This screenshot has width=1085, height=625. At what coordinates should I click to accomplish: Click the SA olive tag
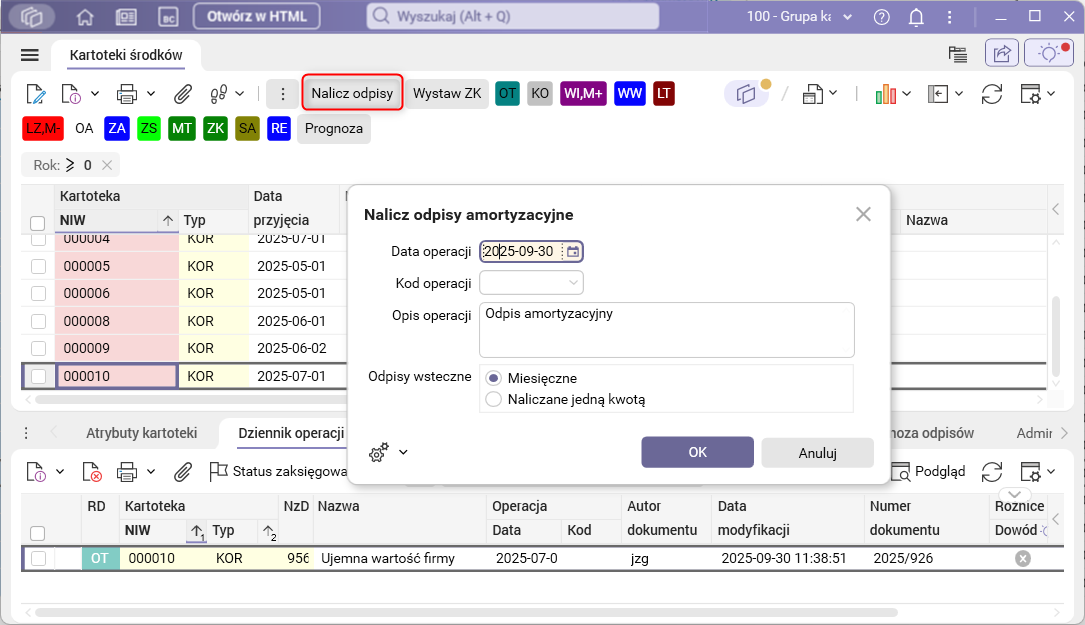[247, 129]
